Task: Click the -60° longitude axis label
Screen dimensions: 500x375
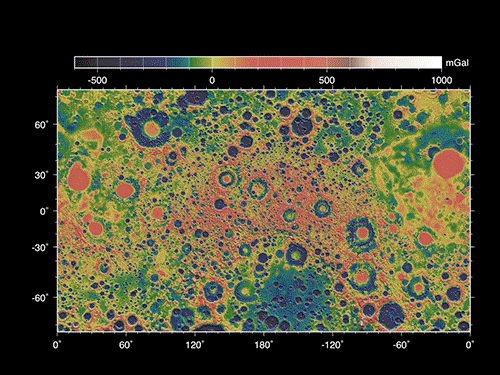Action: [x=401, y=345]
